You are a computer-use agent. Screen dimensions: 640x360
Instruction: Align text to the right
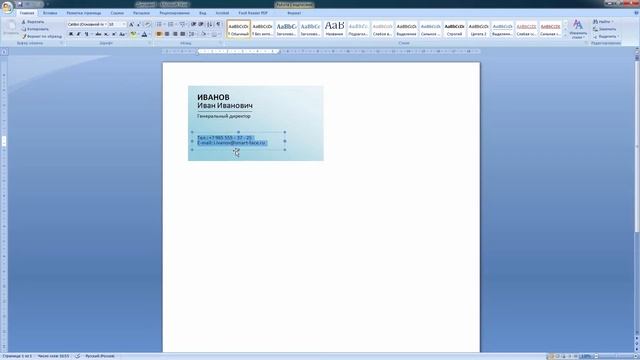tap(175, 34)
